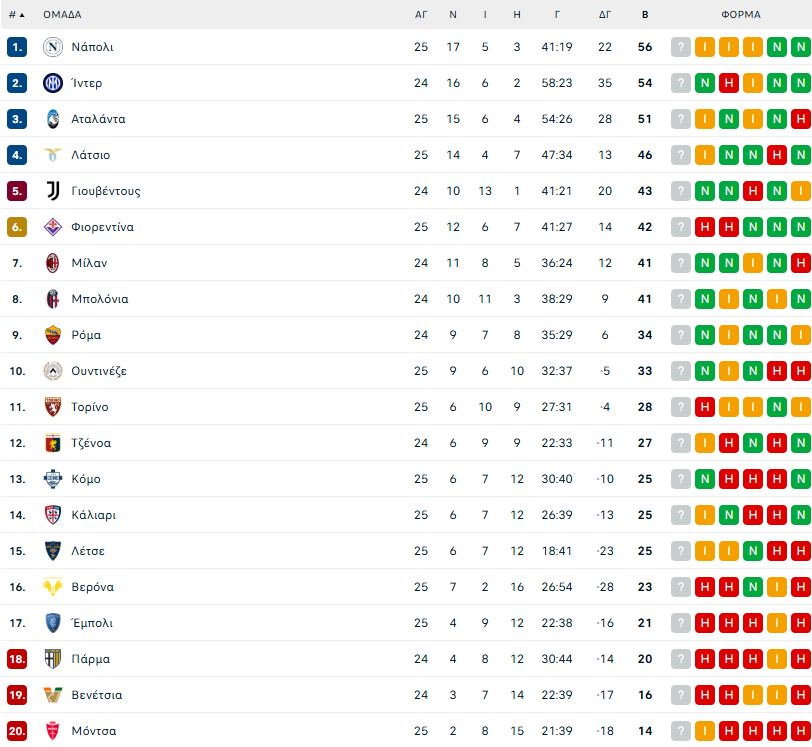Screen dimensions: 812x747
Task: Click the Roma club crest icon
Action: (53, 335)
